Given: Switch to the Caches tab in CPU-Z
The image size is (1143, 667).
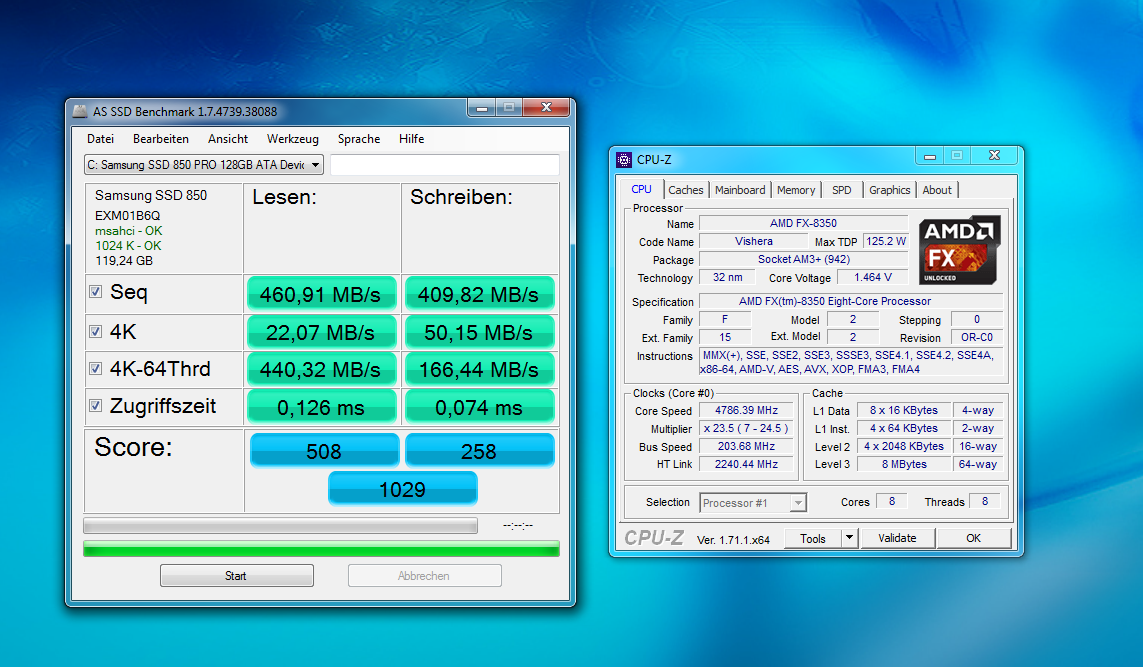Looking at the screenshot, I should pos(686,190).
